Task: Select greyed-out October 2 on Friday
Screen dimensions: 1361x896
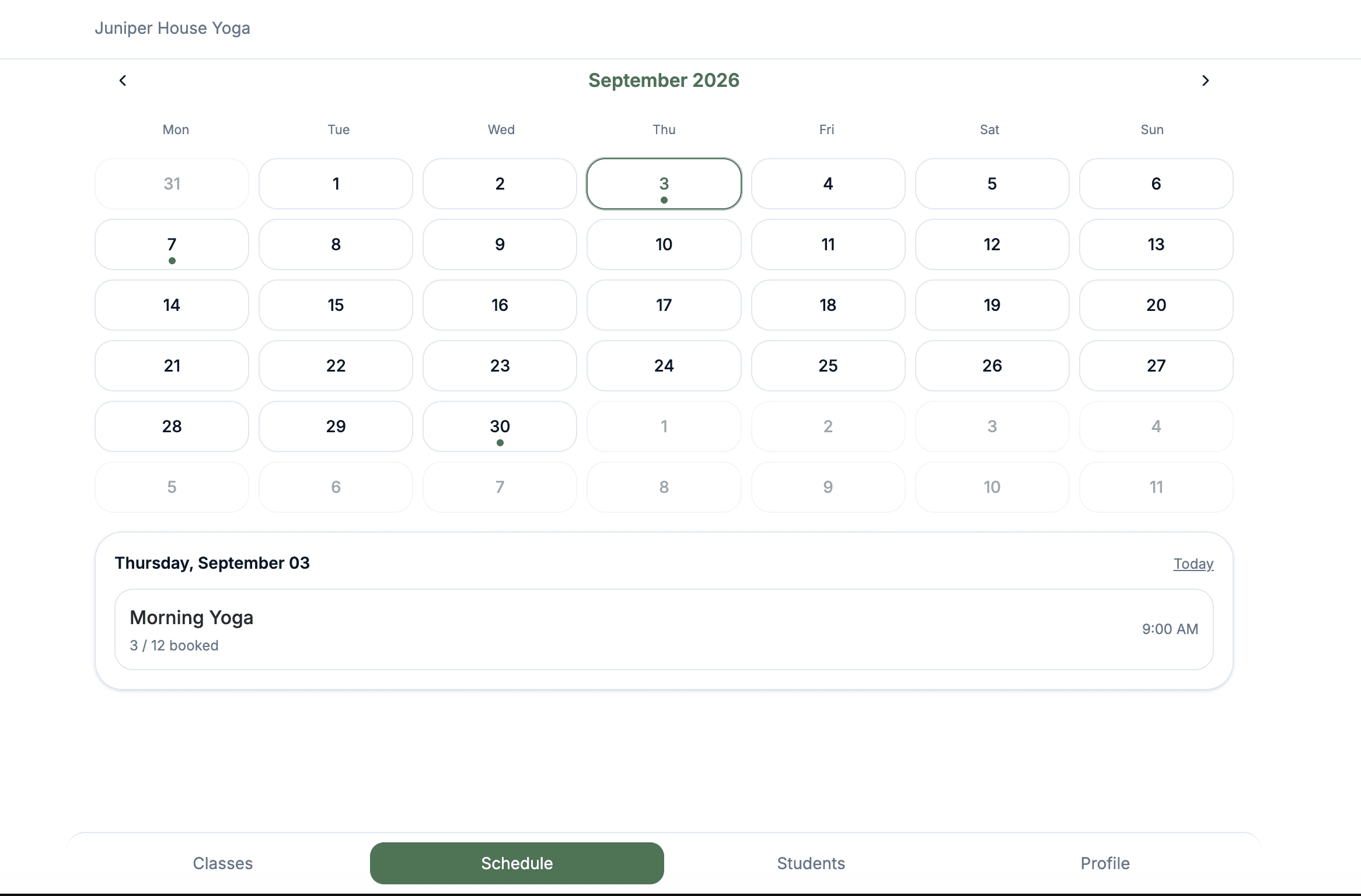Action: [828, 426]
